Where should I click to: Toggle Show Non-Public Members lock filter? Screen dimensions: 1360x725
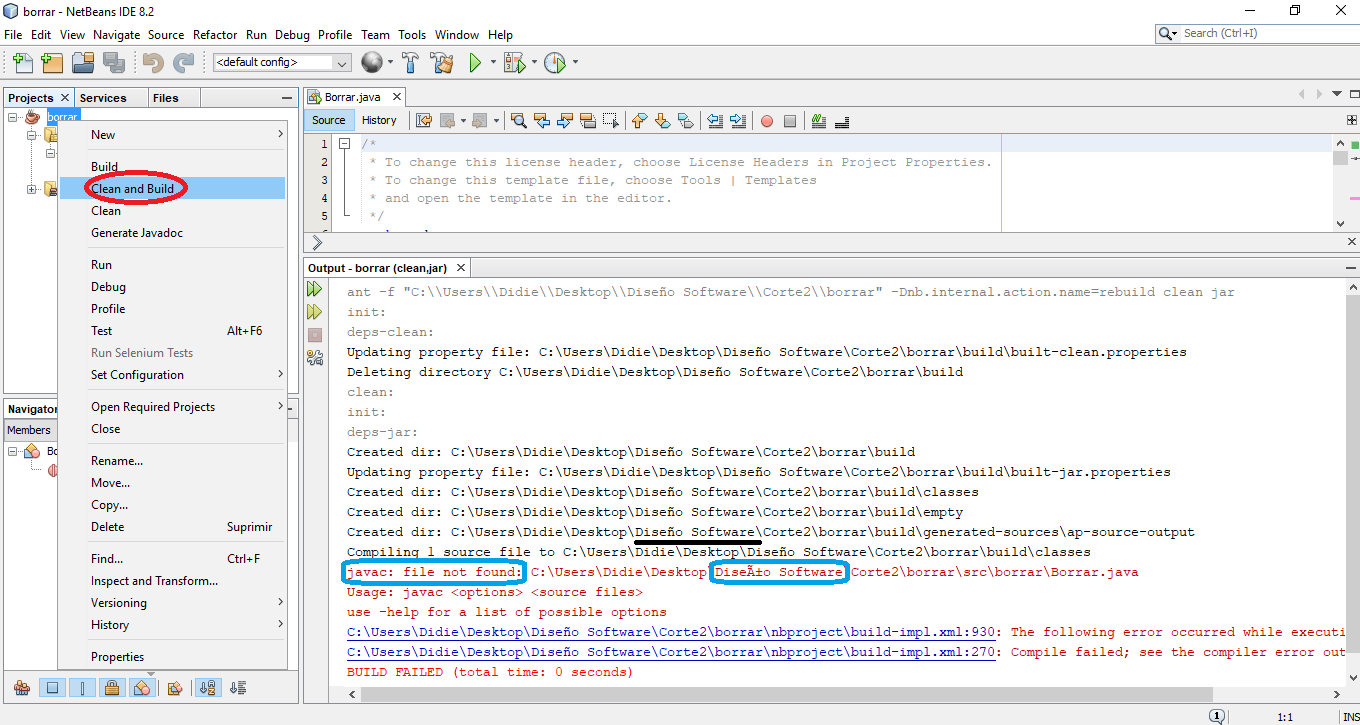pyautogui.click(x=113, y=688)
